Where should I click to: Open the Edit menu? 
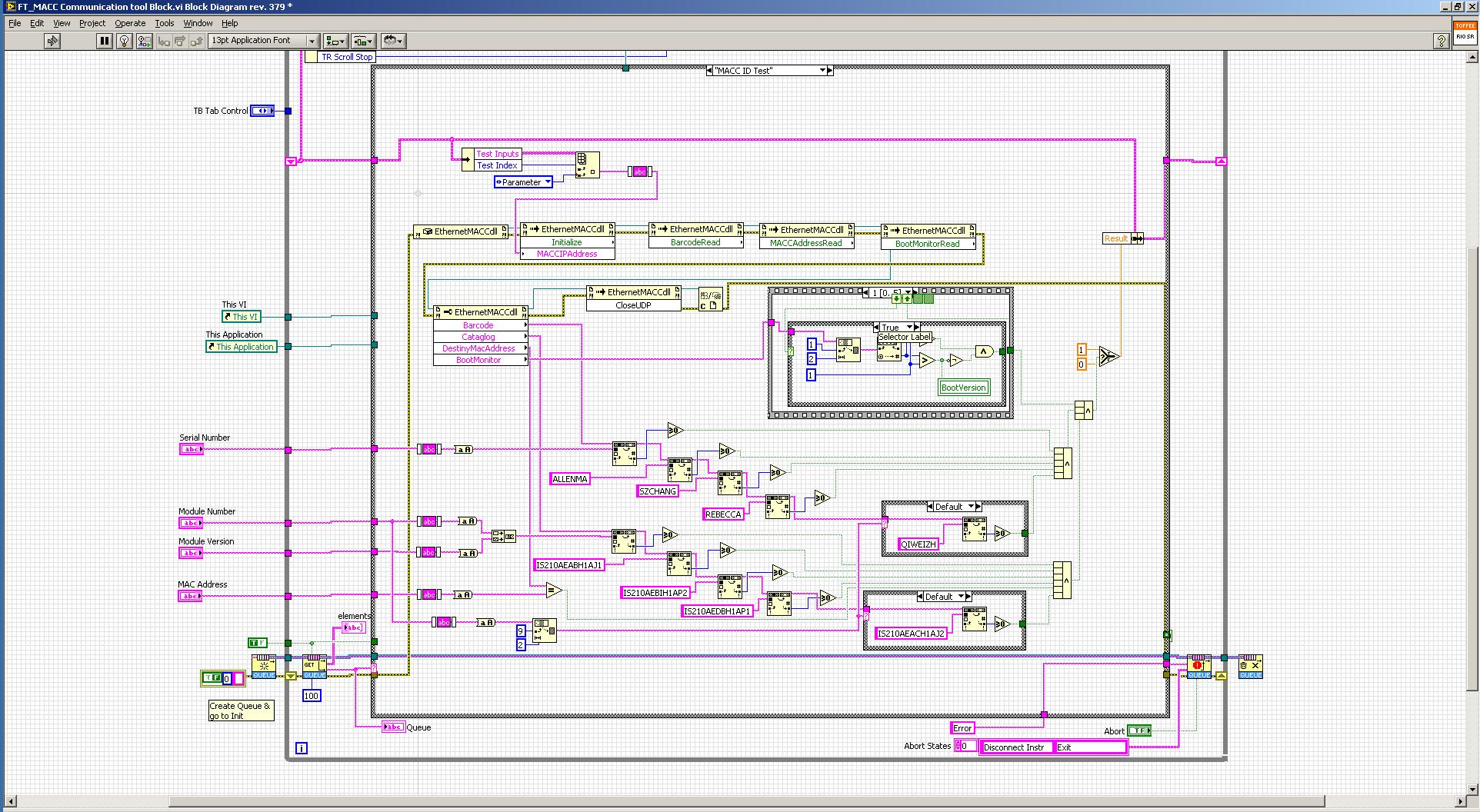pyautogui.click(x=37, y=23)
